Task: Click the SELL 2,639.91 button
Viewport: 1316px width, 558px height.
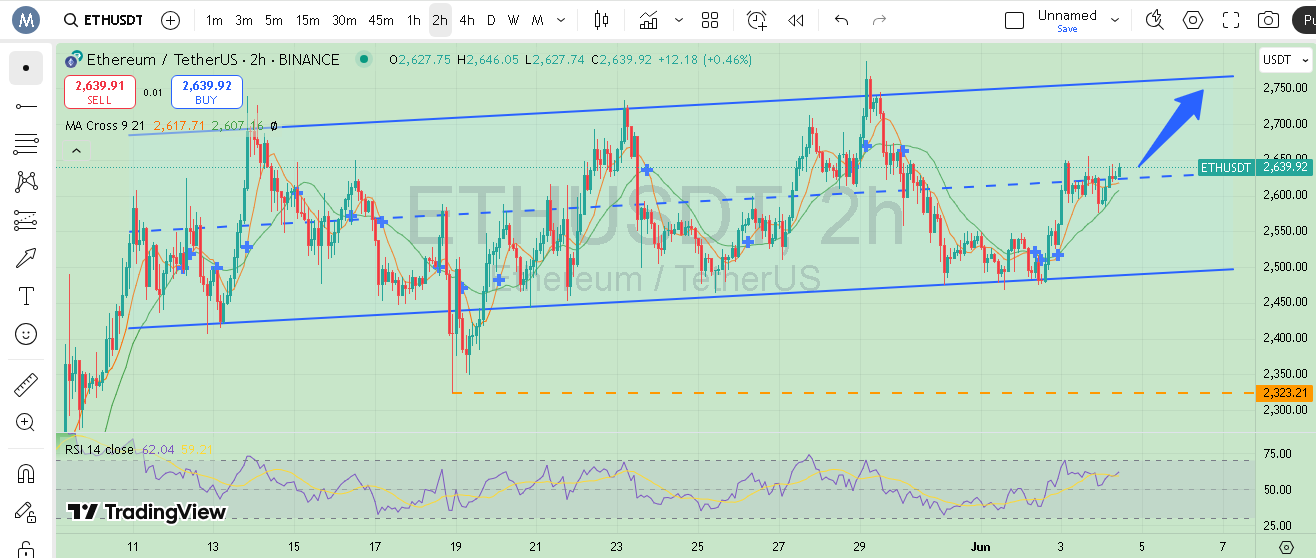Action: tap(100, 92)
